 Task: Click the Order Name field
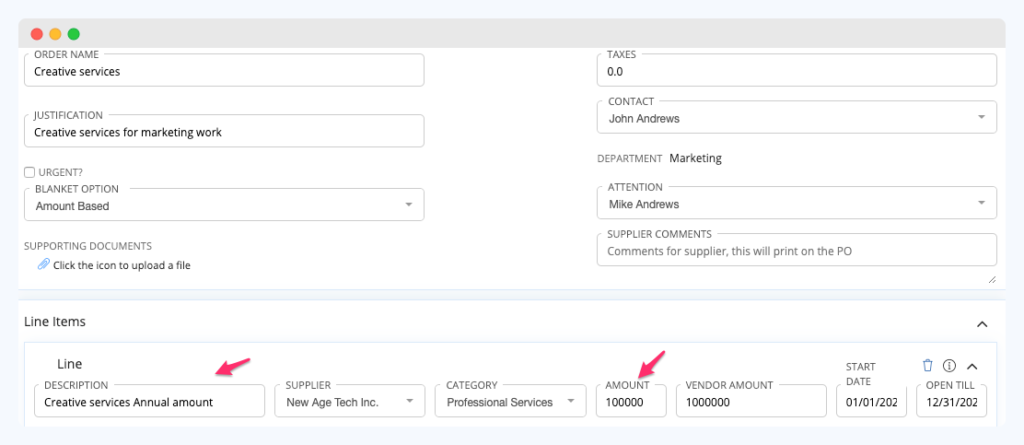[224, 71]
